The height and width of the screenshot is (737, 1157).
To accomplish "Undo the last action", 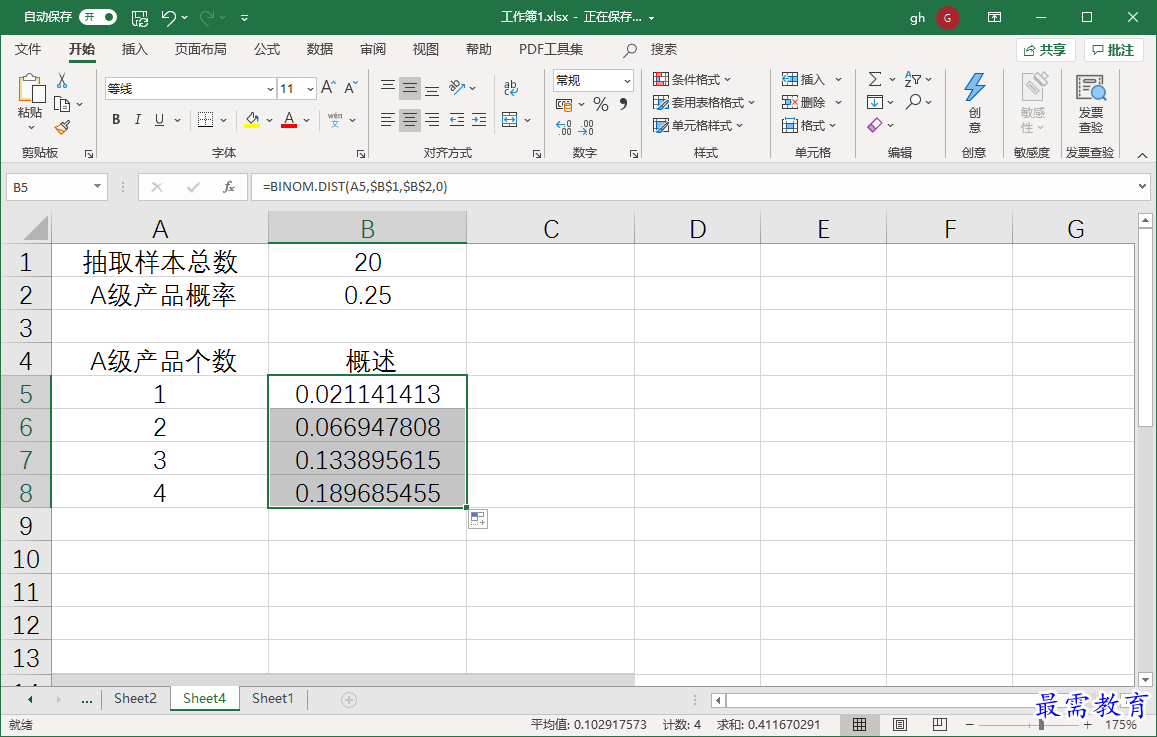I will [x=168, y=18].
